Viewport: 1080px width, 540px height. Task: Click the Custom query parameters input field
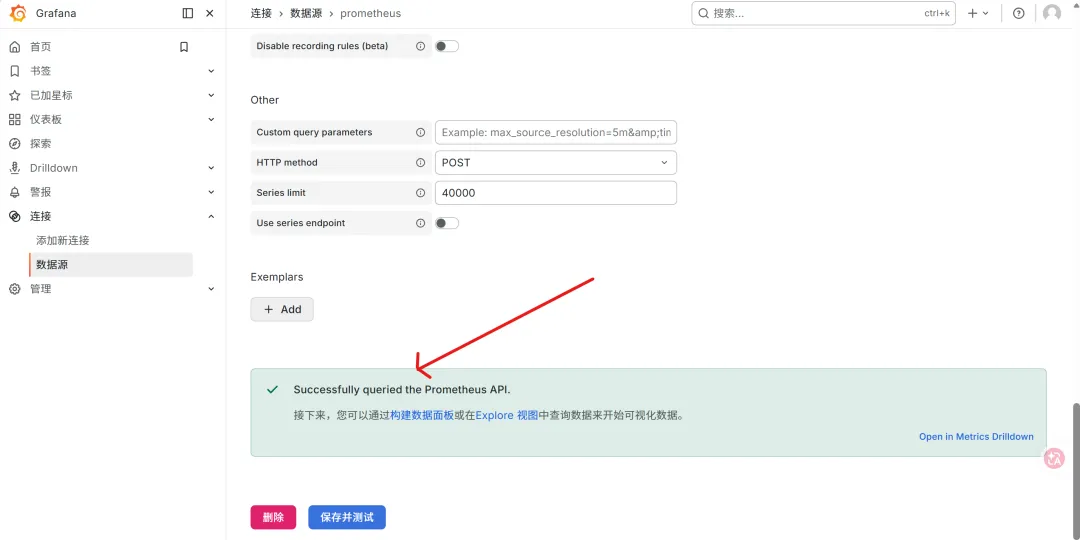tap(556, 132)
